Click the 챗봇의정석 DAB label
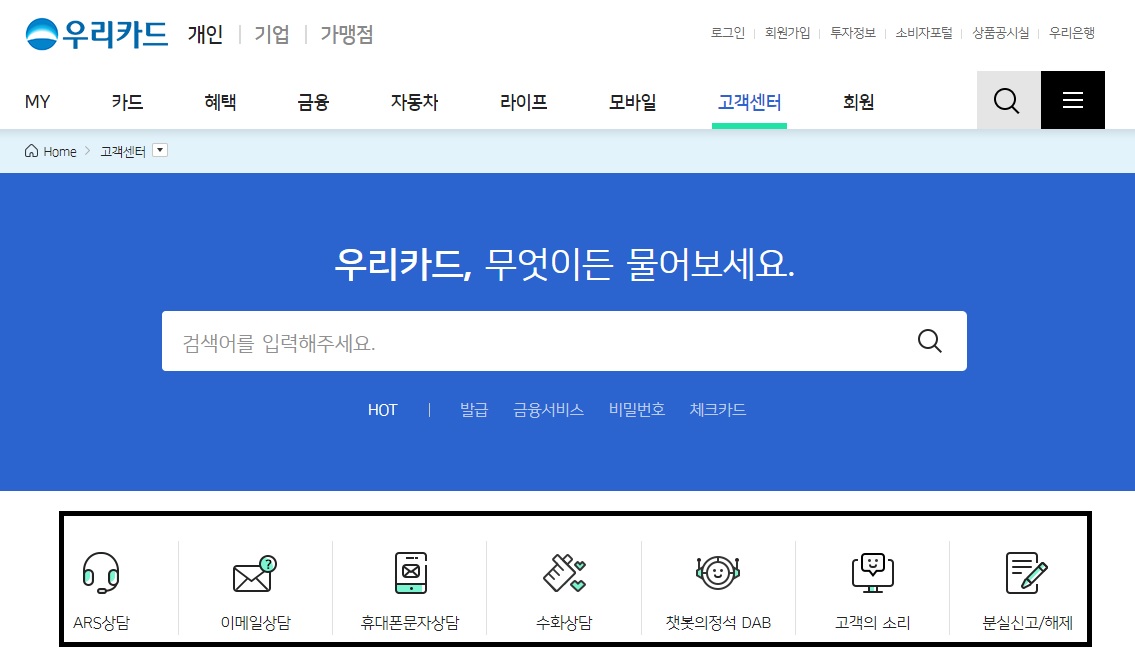The width and height of the screenshot is (1135, 649). tap(718, 622)
